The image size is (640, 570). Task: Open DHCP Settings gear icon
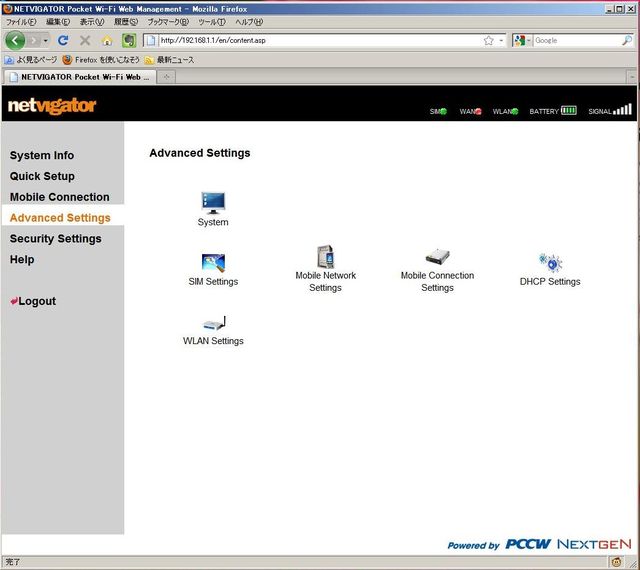coord(550,263)
